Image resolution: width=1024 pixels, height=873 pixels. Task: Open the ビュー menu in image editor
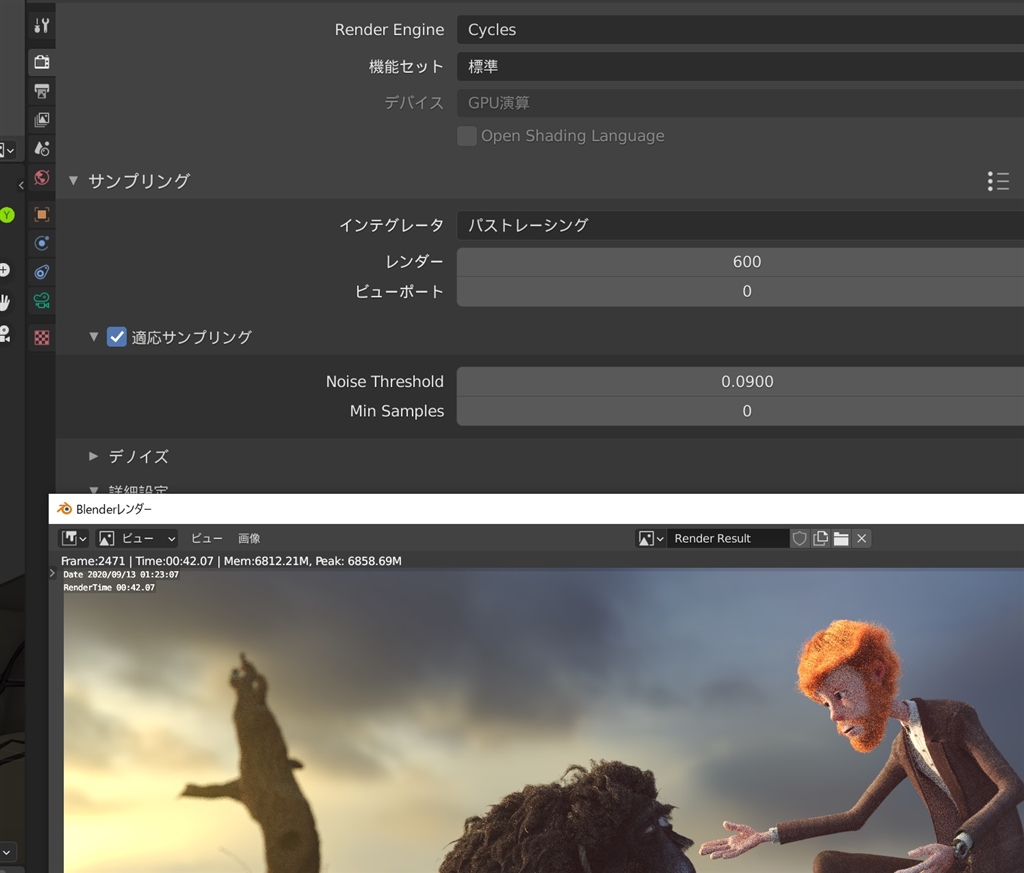tap(206, 538)
